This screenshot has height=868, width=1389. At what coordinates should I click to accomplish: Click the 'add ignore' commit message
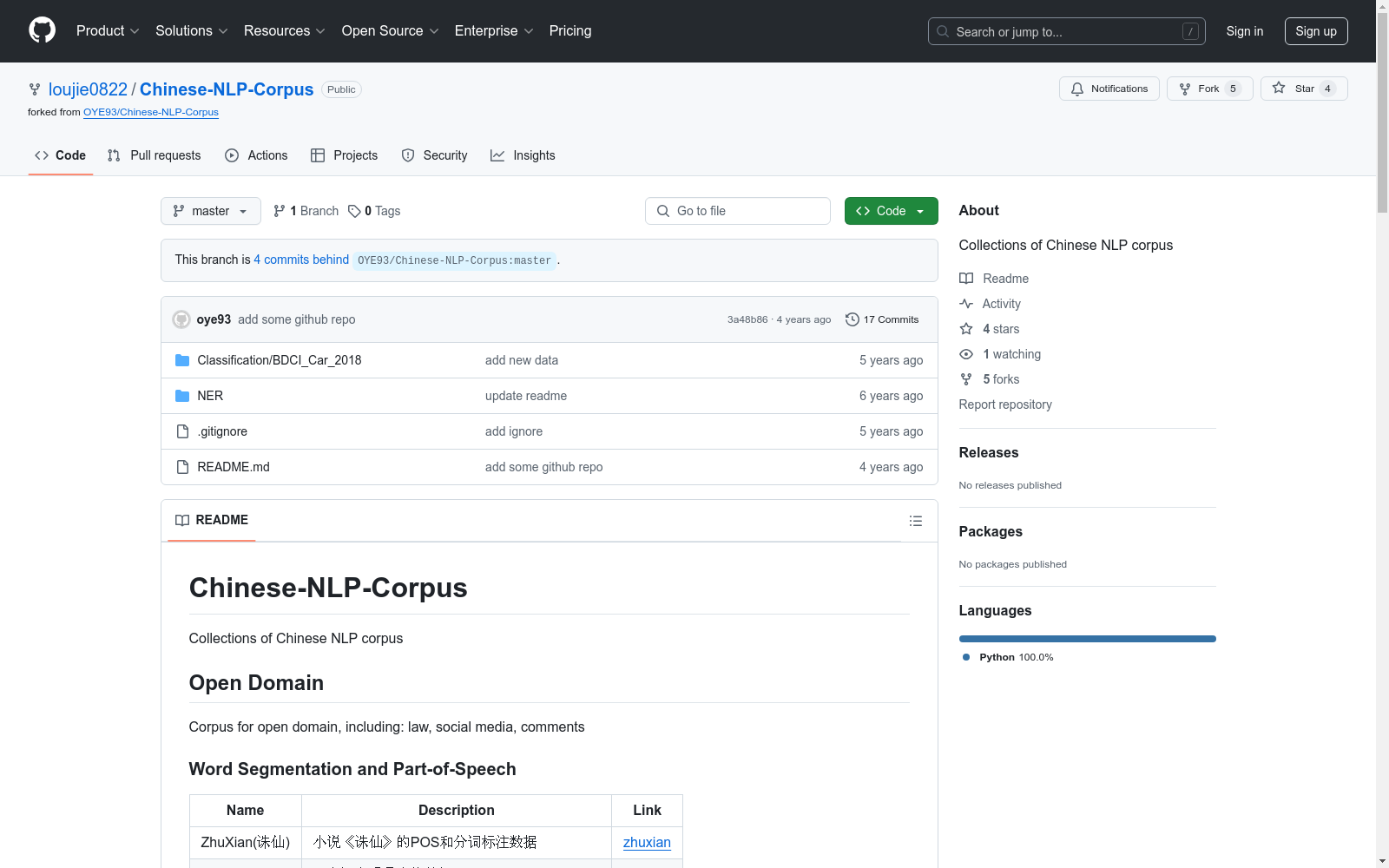pyautogui.click(x=514, y=431)
